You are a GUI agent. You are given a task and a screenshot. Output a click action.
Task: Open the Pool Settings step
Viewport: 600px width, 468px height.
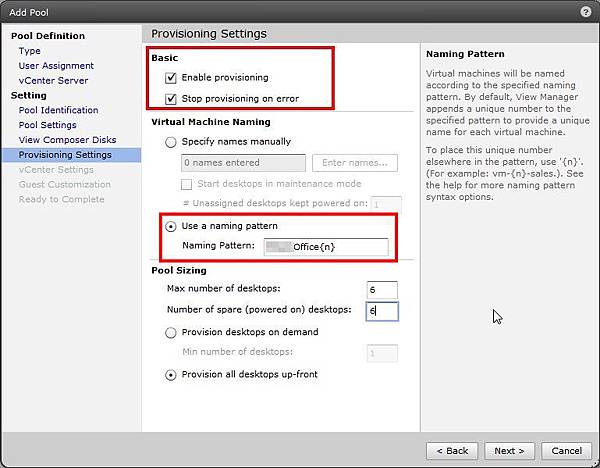tap(47, 125)
